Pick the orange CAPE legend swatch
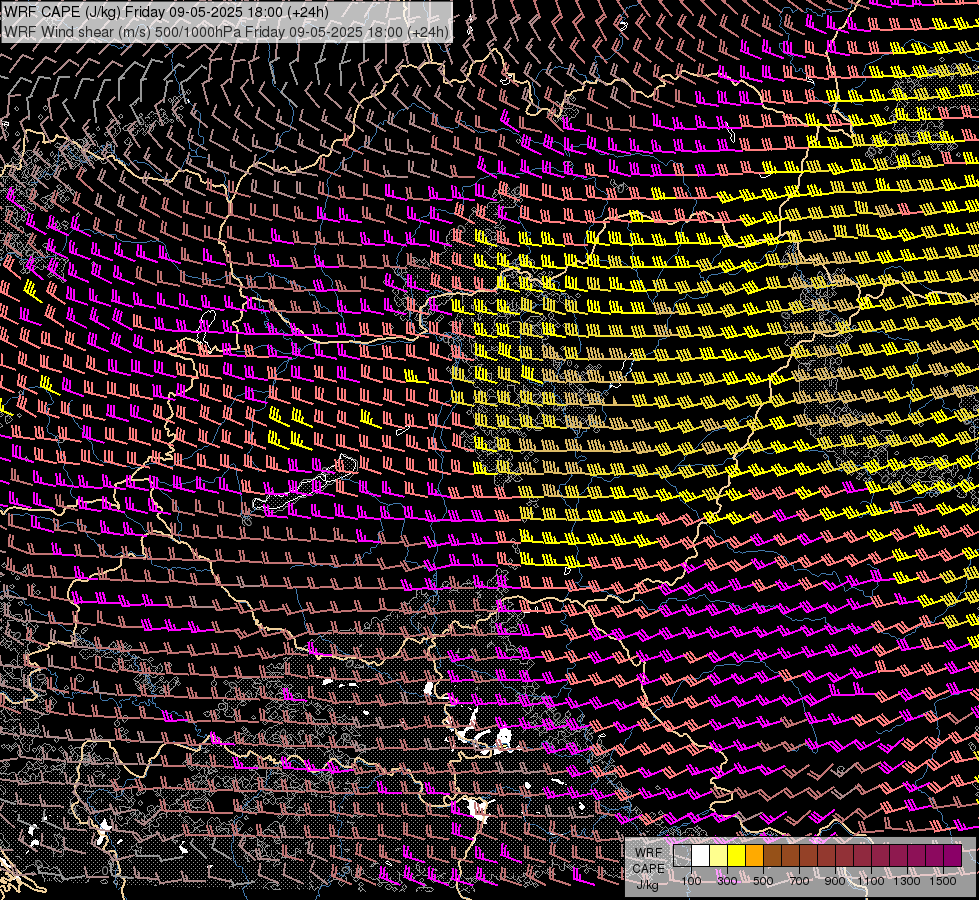The image size is (979, 900). (x=754, y=855)
